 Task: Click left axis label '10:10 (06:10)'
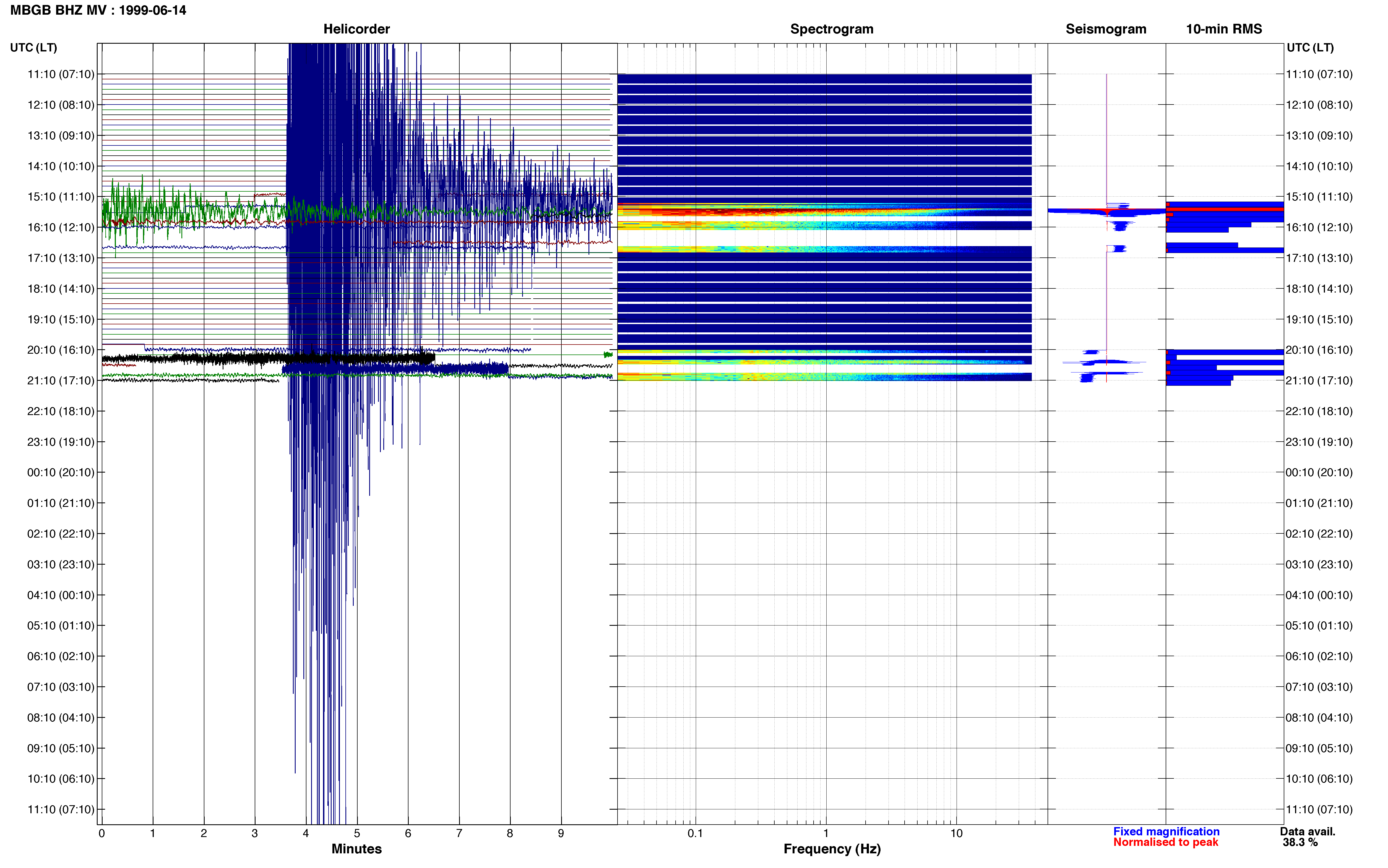point(61,779)
